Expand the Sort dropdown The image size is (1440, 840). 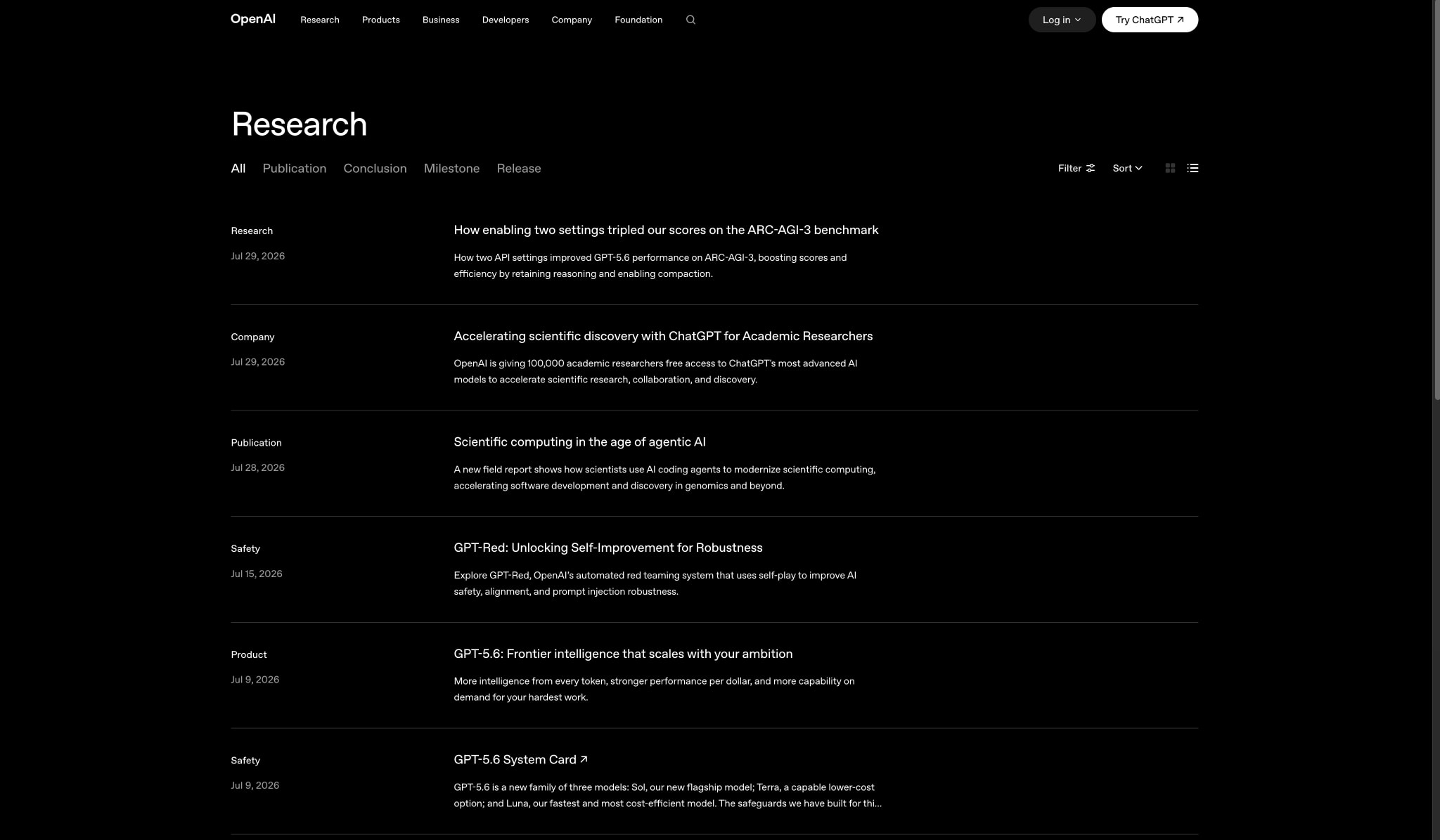pos(1127,168)
